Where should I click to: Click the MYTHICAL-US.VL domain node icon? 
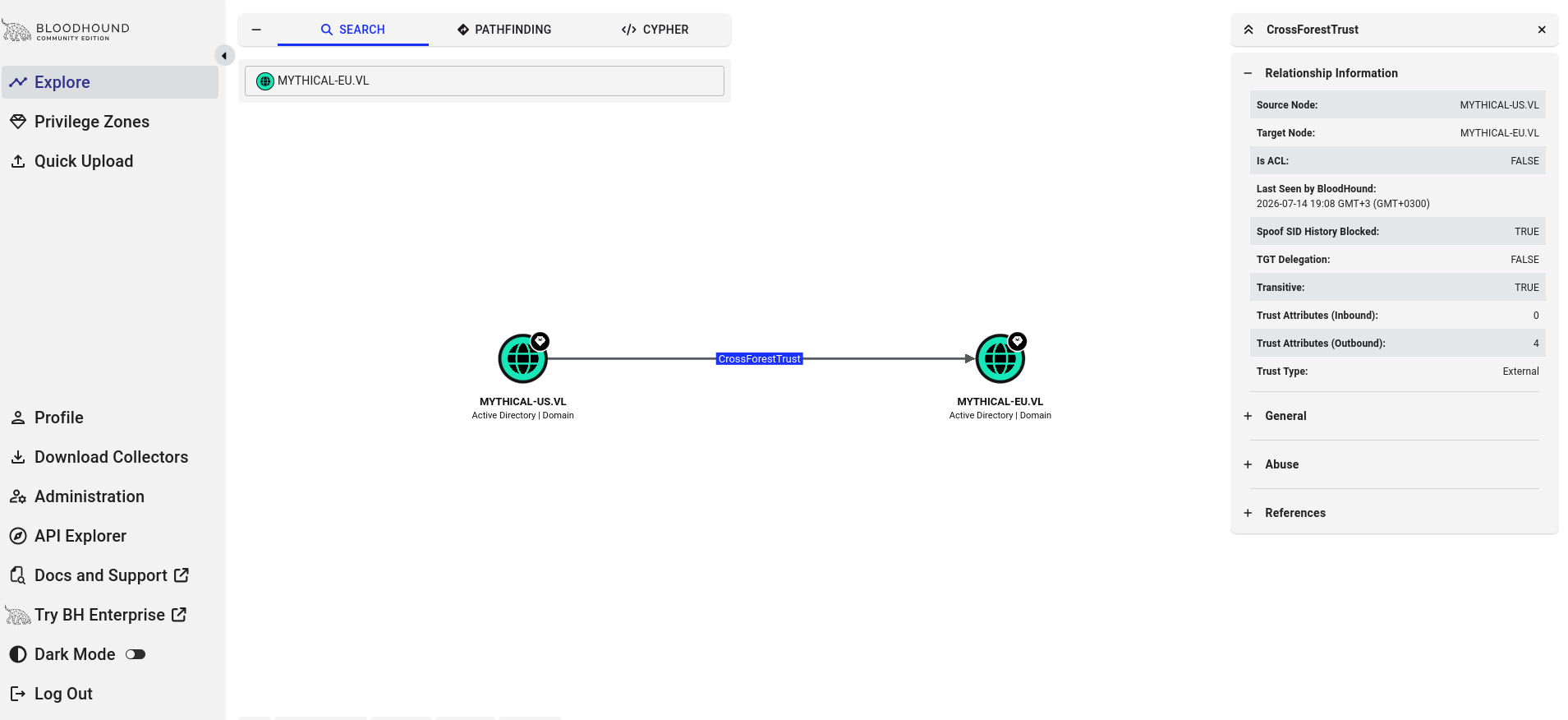[x=522, y=359]
